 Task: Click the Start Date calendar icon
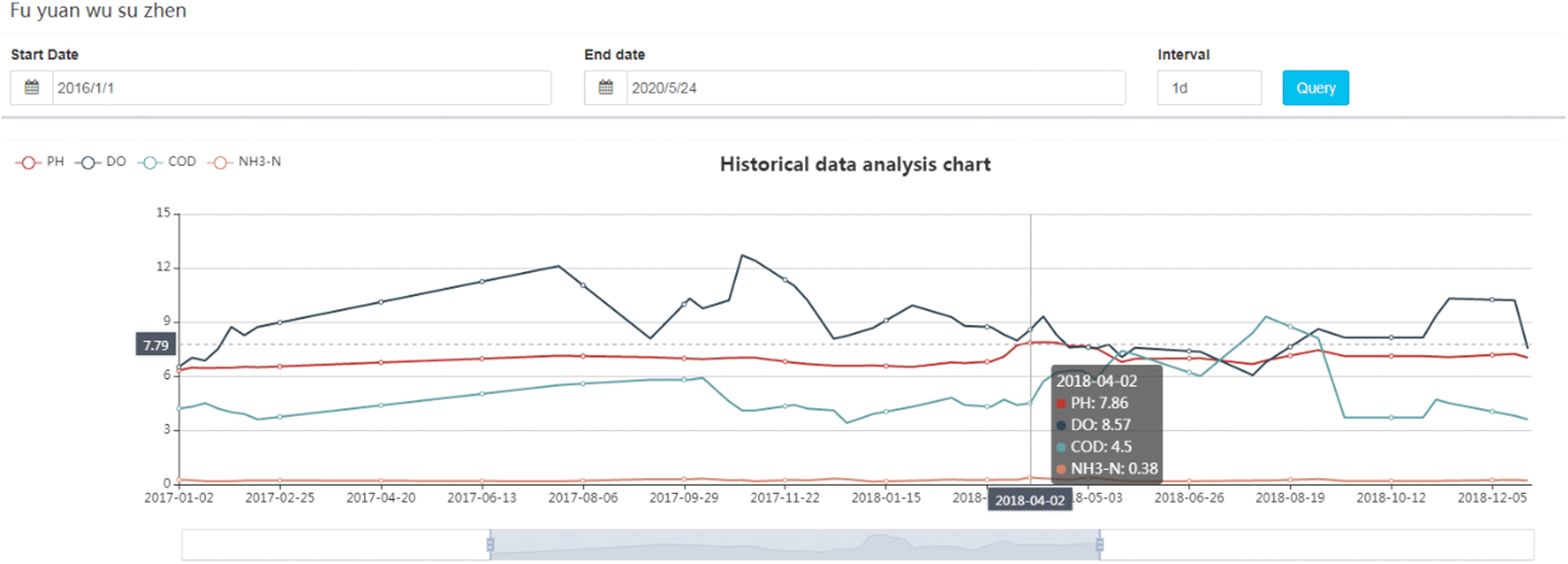click(x=31, y=88)
